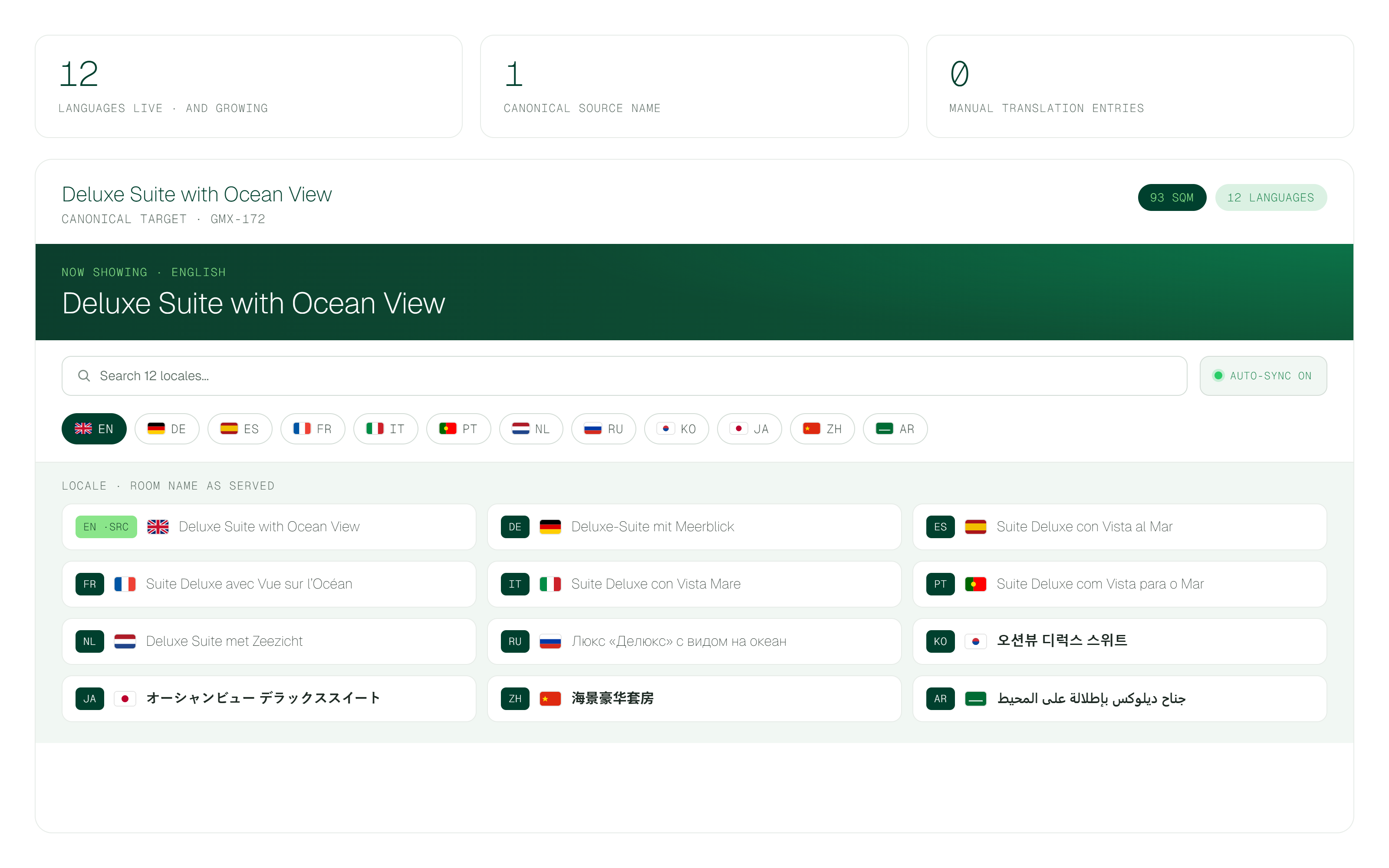
Task: Select 'Suite Deluxe com Vista para o Mar' text
Action: click(1100, 585)
